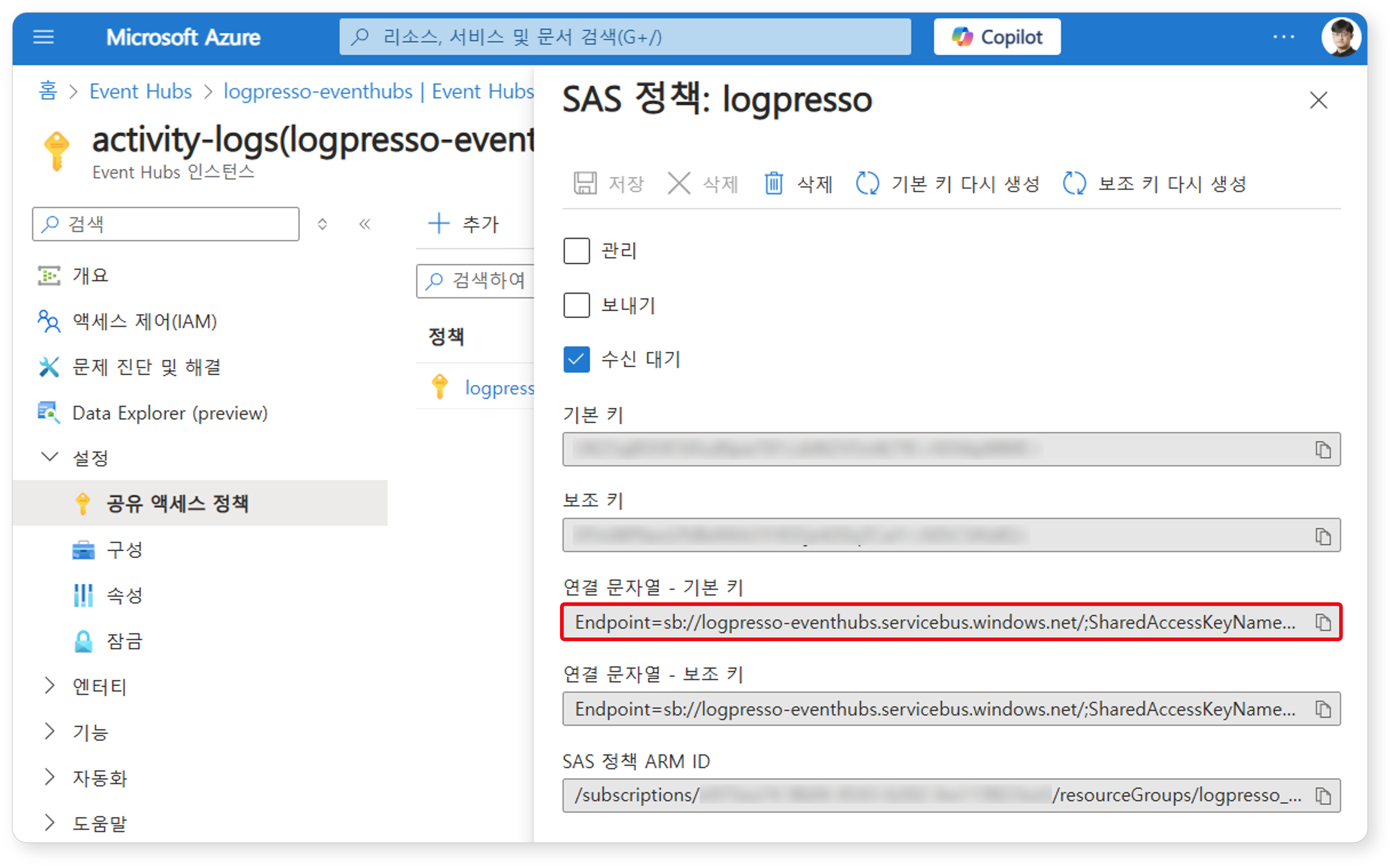This screenshot has width=1393, height=868.
Task: Uncheck the 수신 대기 checkbox
Action: point(576,360)
